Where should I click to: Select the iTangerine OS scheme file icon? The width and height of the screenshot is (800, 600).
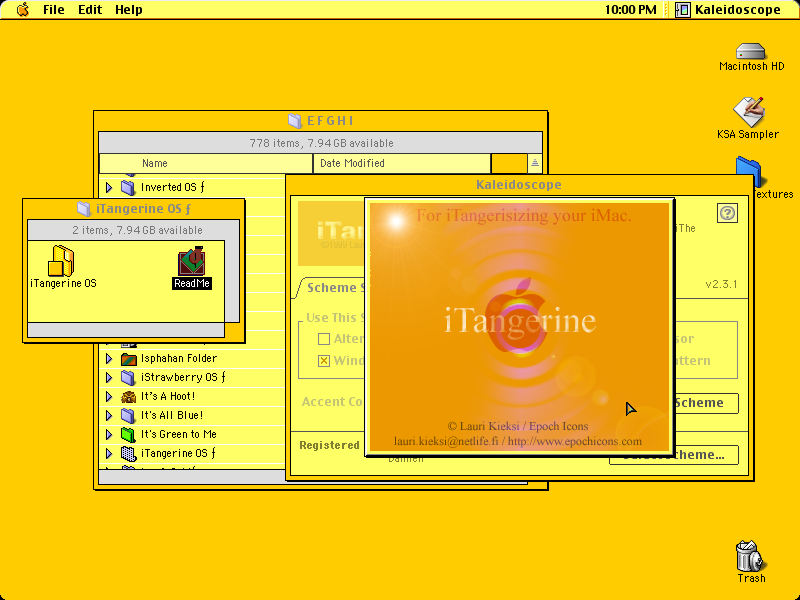[x=62, y=261]
